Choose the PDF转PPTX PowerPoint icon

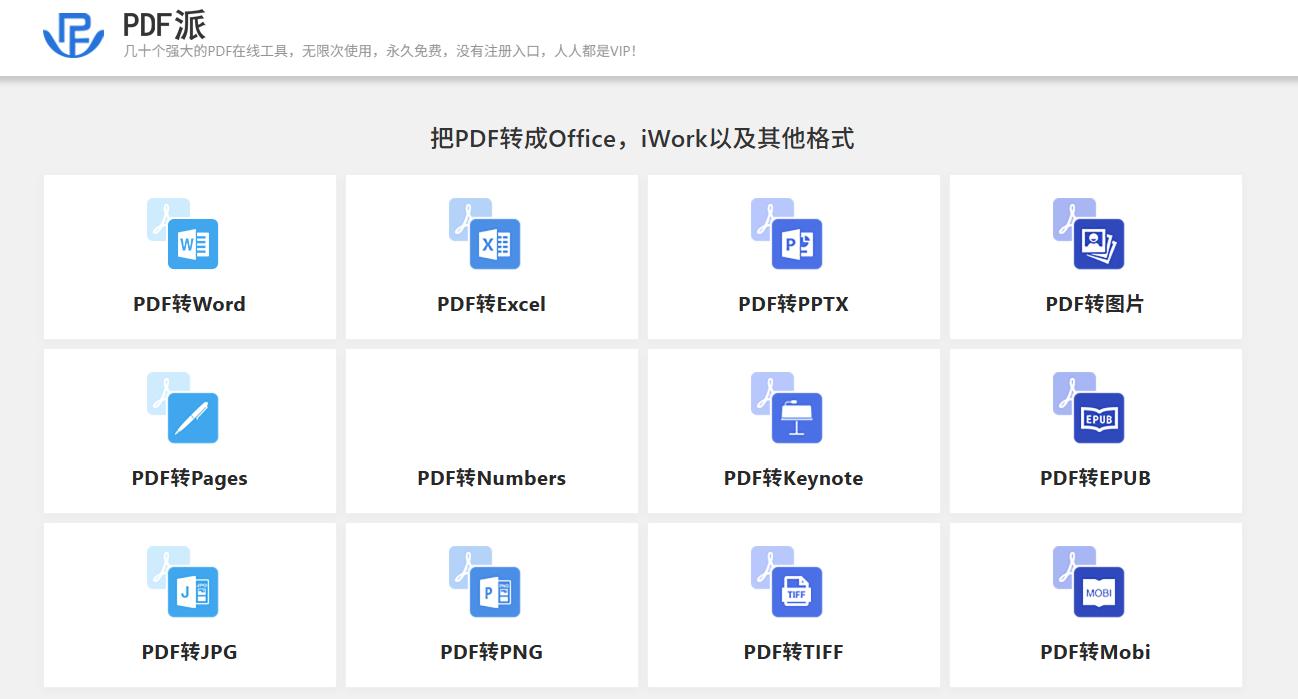click(787, 233)
